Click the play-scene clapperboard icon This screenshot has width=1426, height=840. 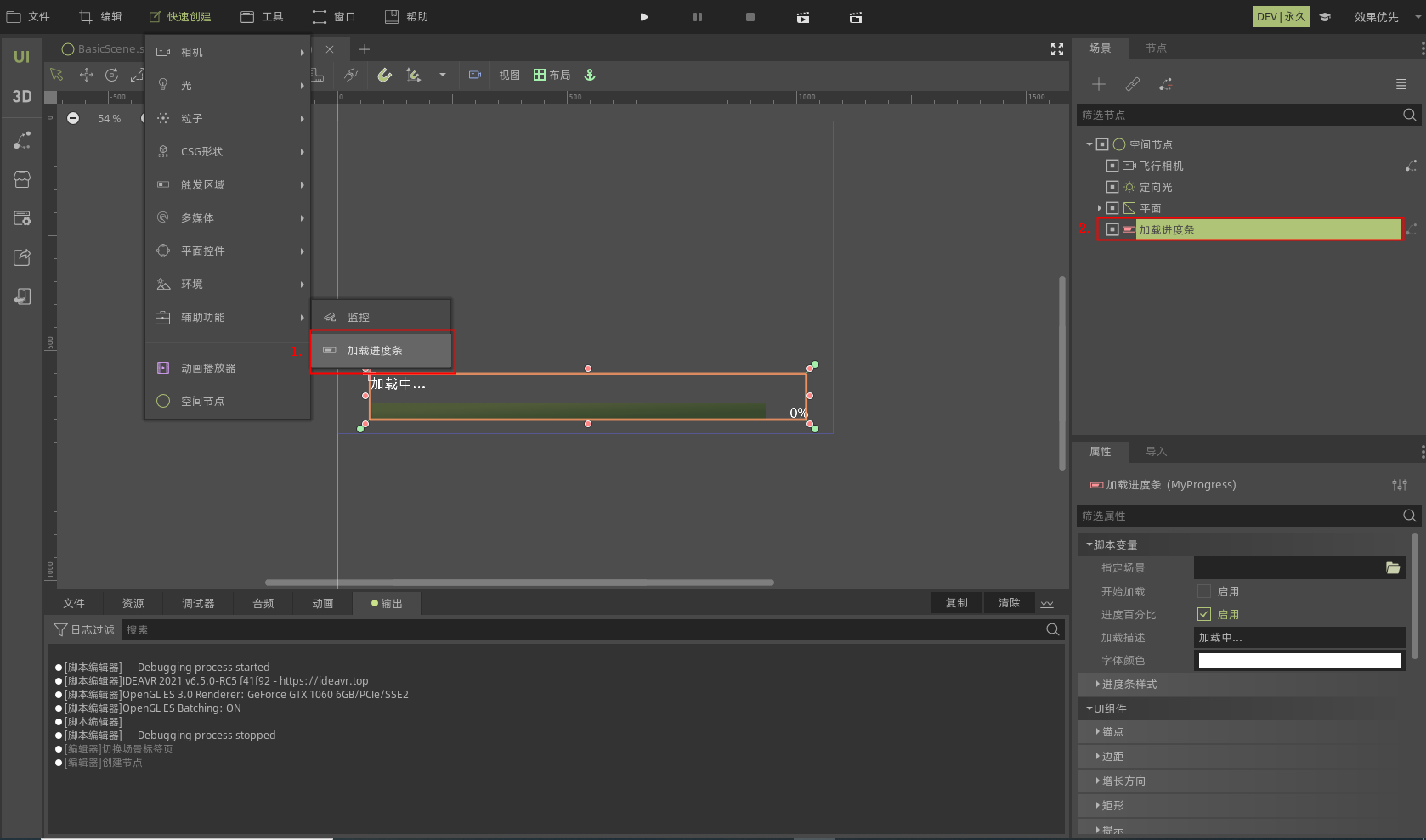tap(803, 17)
